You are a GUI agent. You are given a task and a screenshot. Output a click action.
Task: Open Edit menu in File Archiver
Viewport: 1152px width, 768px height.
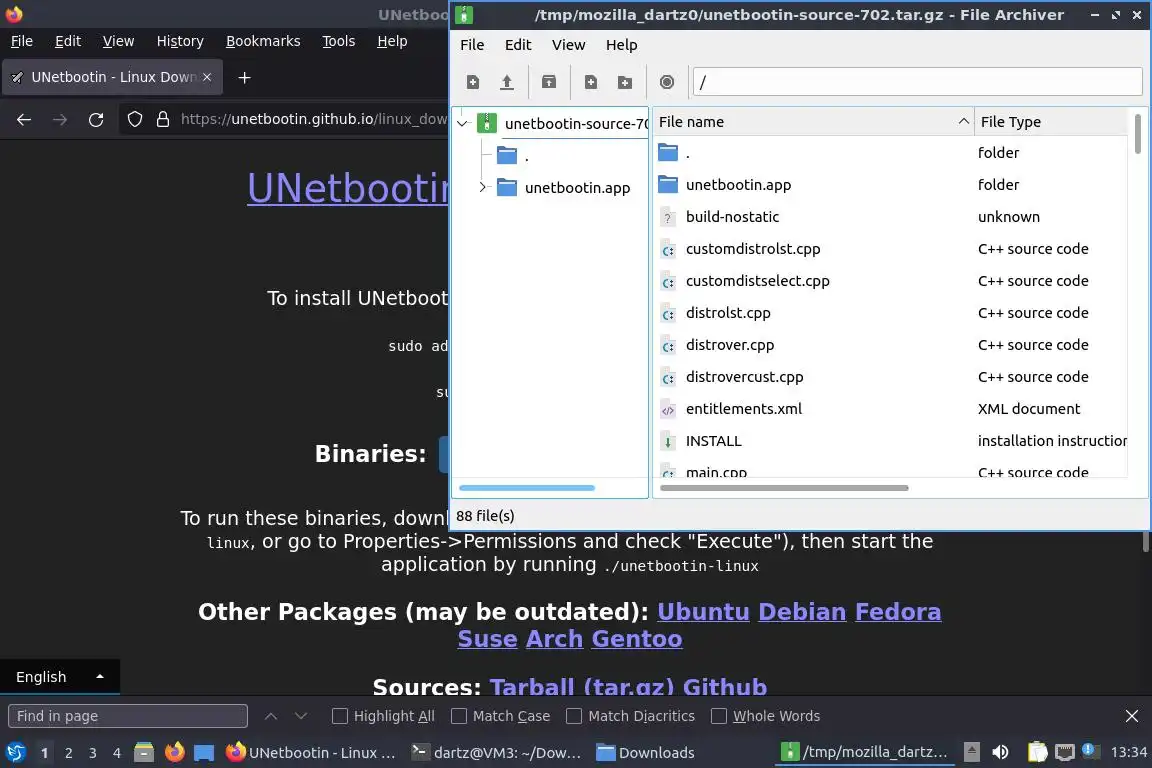pos(517,45)
